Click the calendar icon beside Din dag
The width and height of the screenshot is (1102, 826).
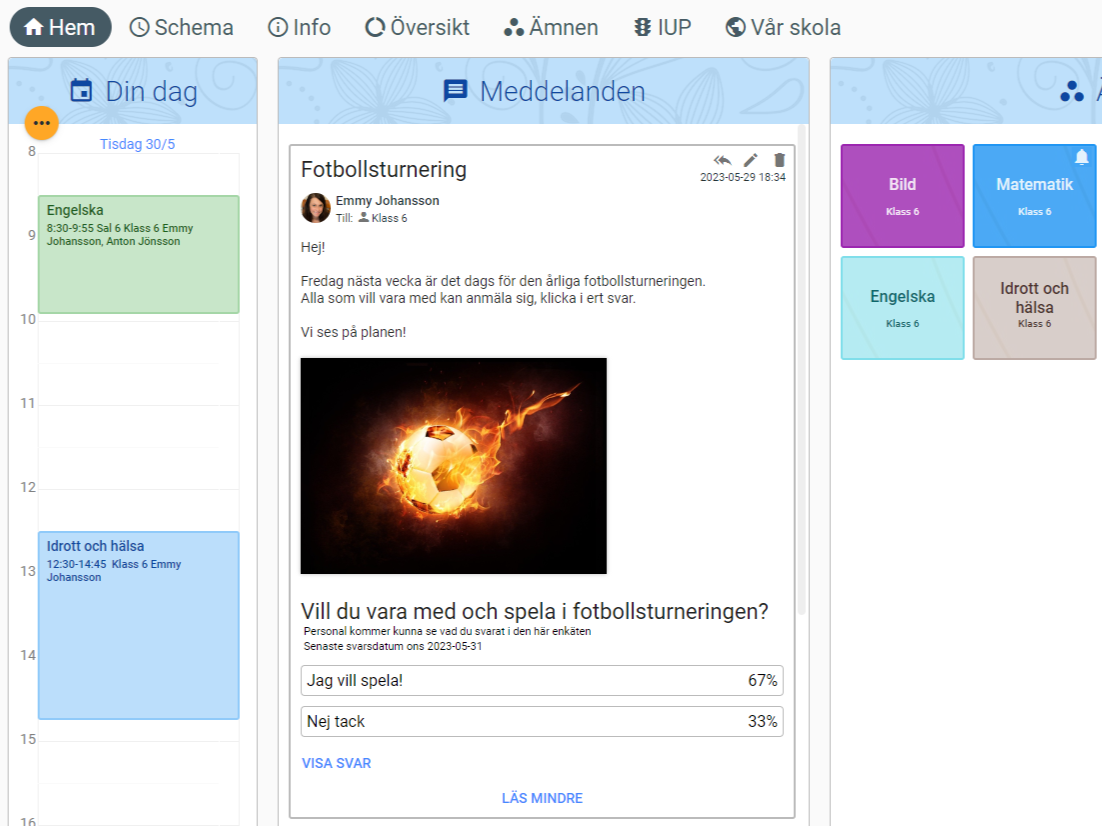81,91
